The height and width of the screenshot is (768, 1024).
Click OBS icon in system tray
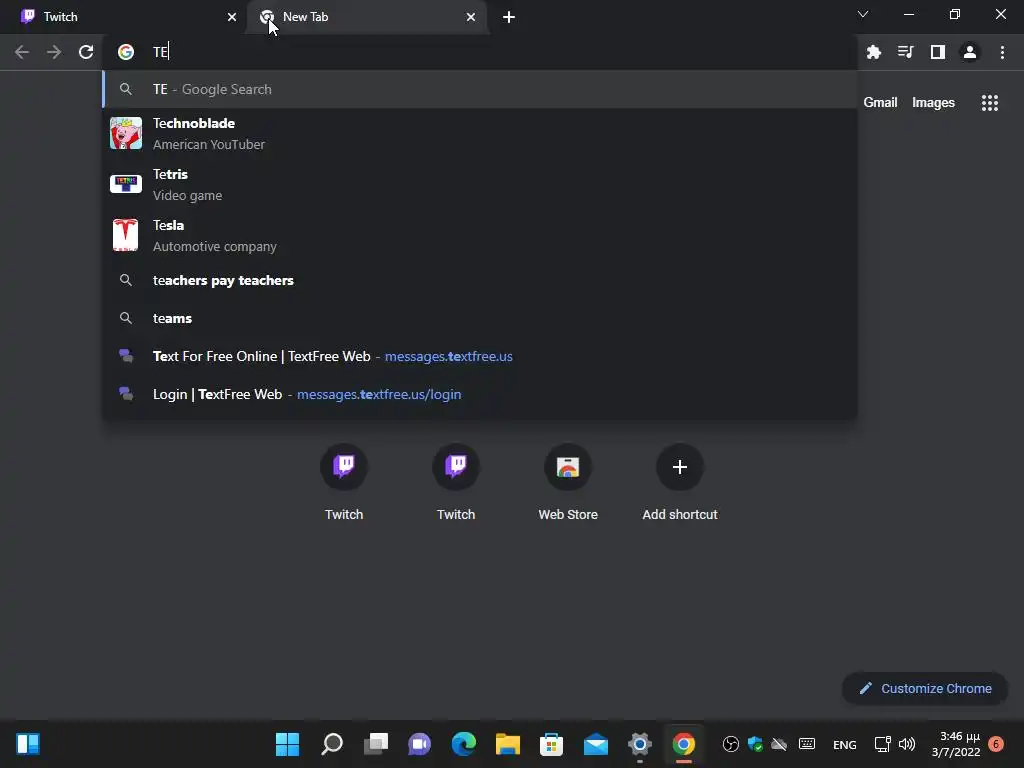(731, 744)
